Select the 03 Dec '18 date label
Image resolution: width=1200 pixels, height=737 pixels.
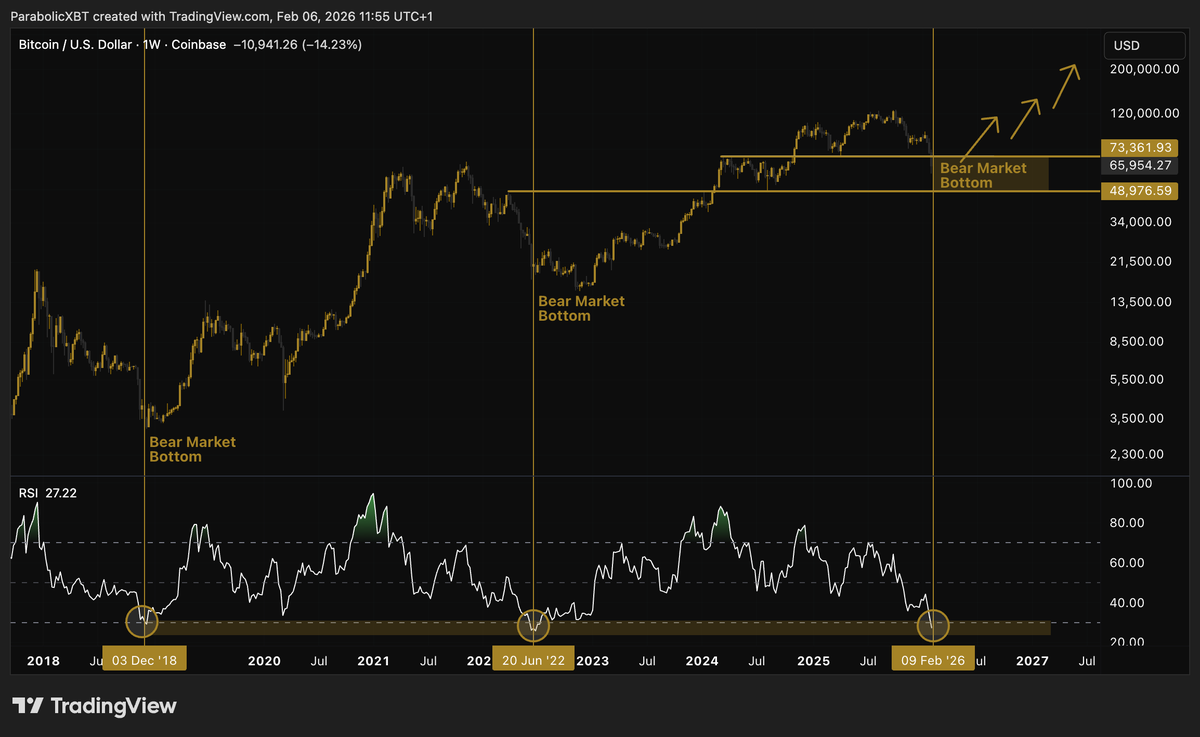coord(144,660)
